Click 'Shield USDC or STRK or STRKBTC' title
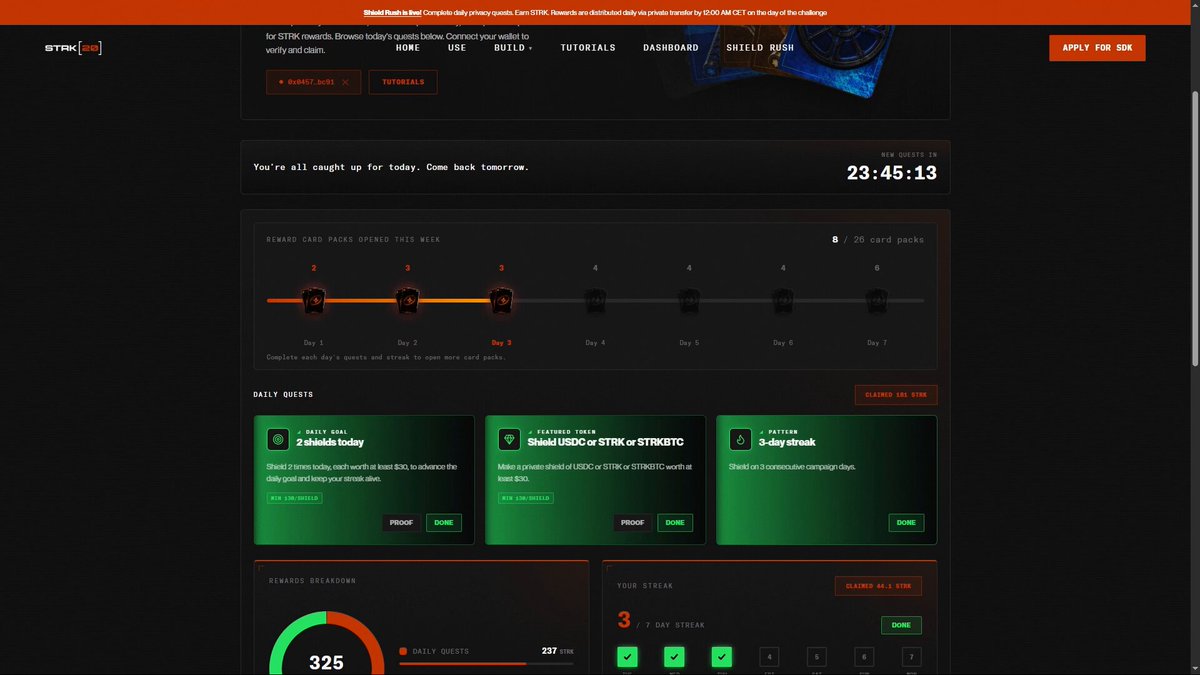This screenshot has height=675, width=1200. [x=605, y=442]
